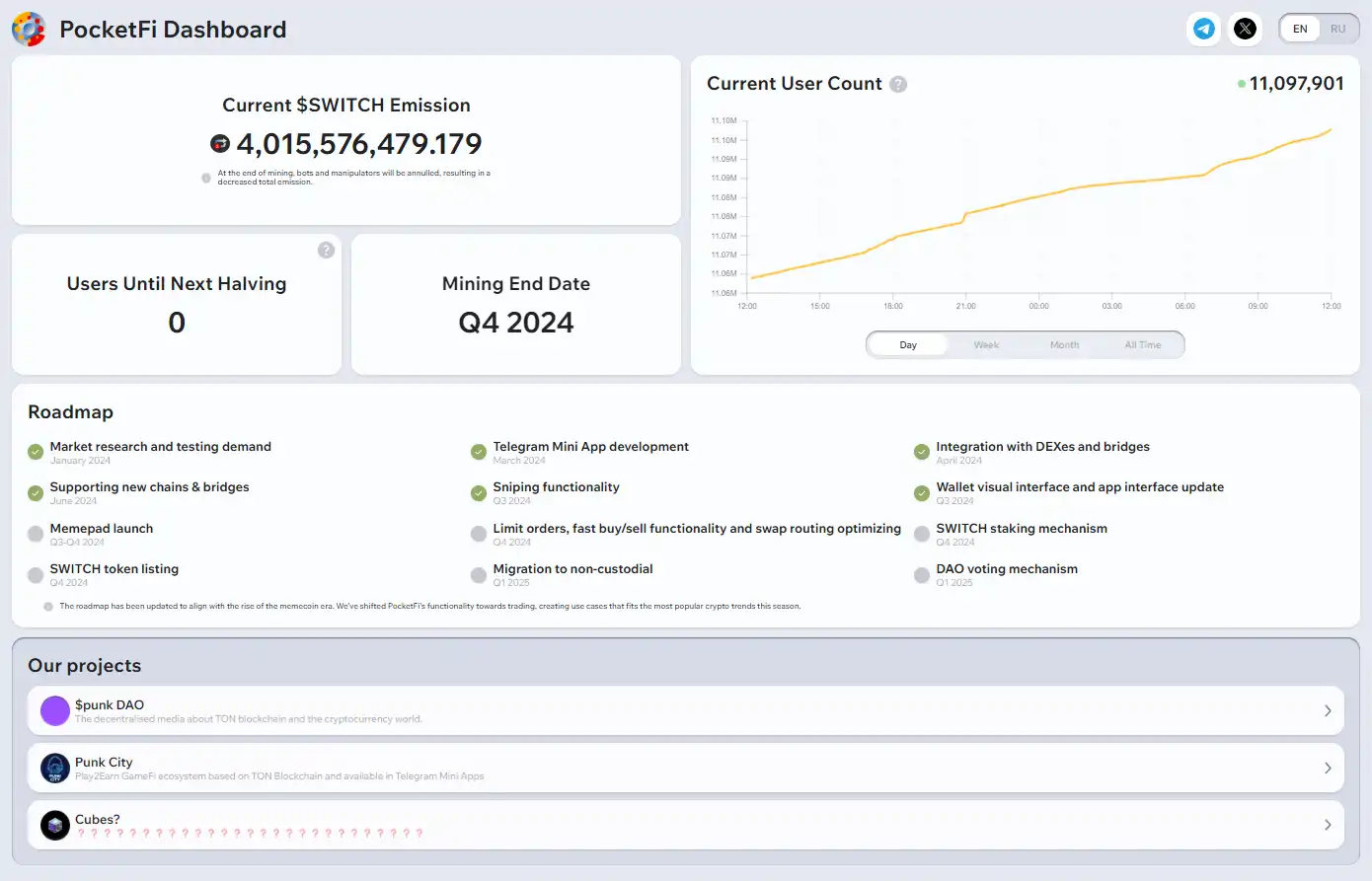Expand the $punk DAO project chevron
The height and width of the screenshot is (881, 1372).
[1328, 710]
